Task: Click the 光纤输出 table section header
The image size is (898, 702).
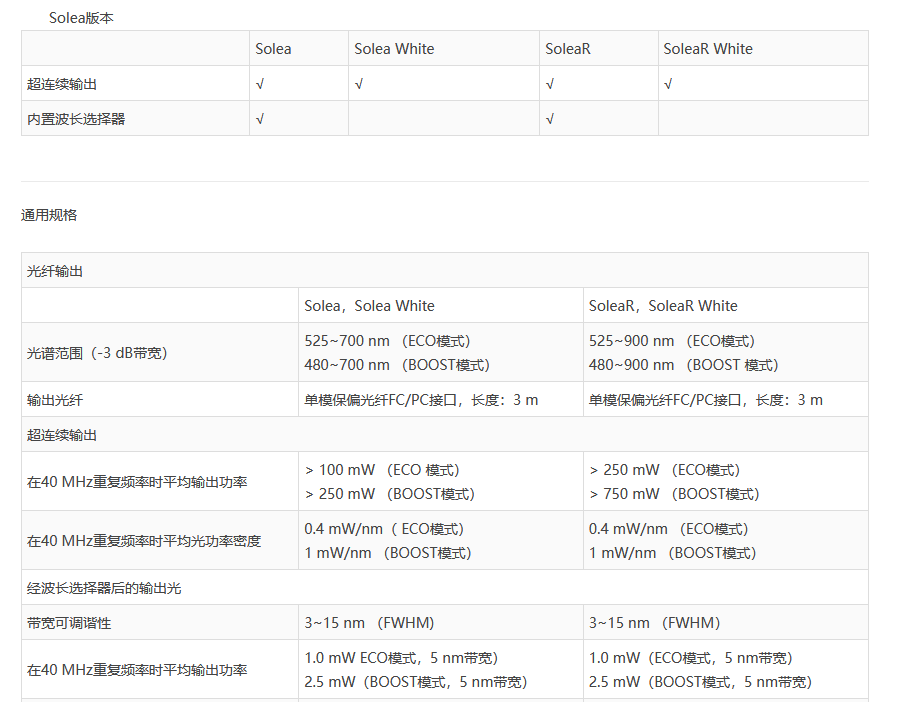Action: (x=55, y=271)
